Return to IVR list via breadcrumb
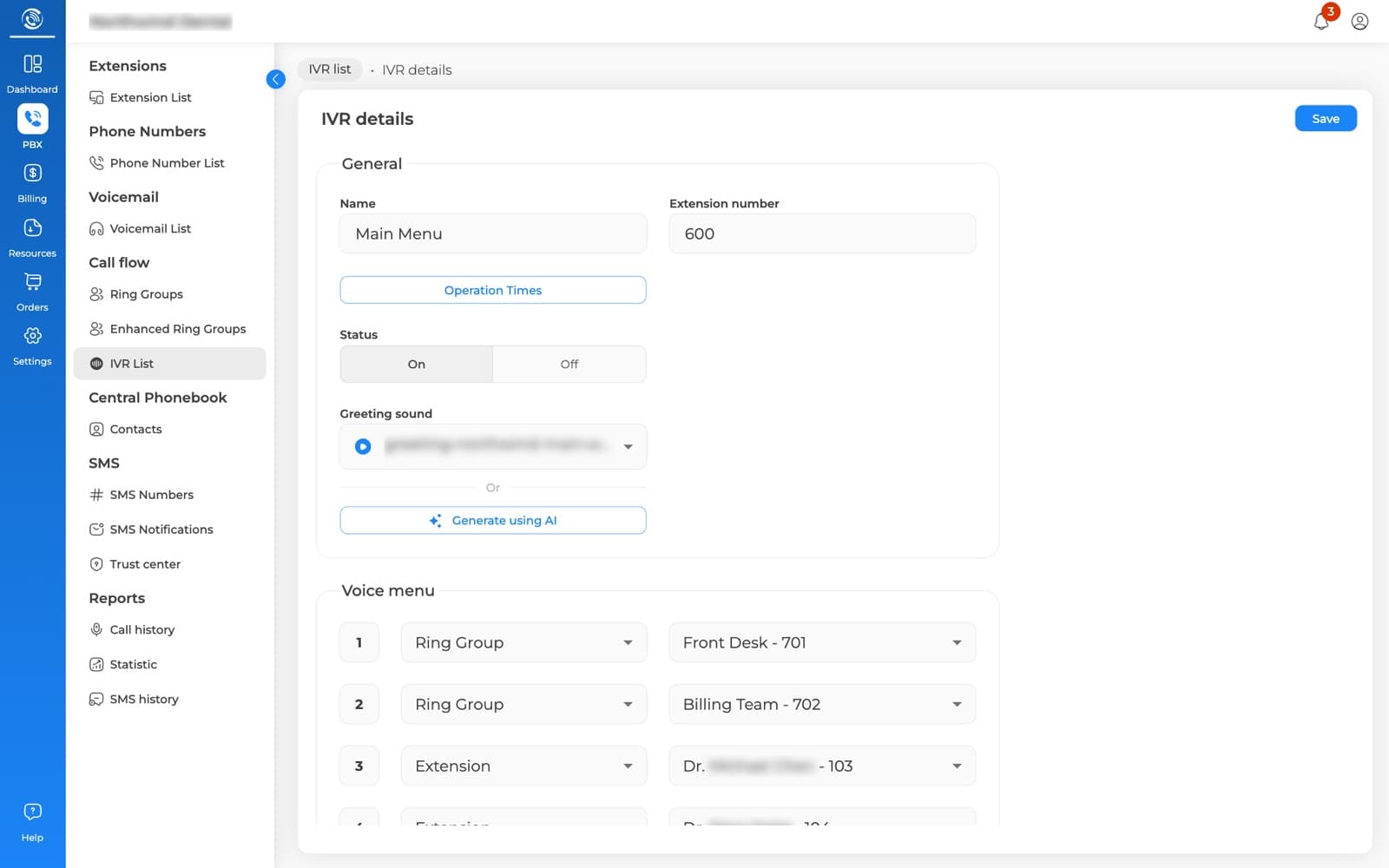1389x868 pixels. click(330, 69)
